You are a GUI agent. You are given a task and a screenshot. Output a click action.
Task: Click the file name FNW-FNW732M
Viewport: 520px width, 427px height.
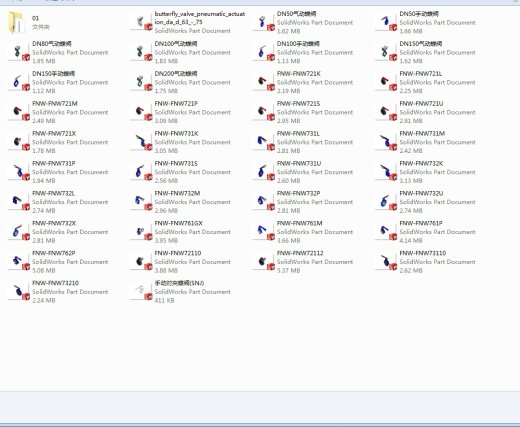(177, 193)
